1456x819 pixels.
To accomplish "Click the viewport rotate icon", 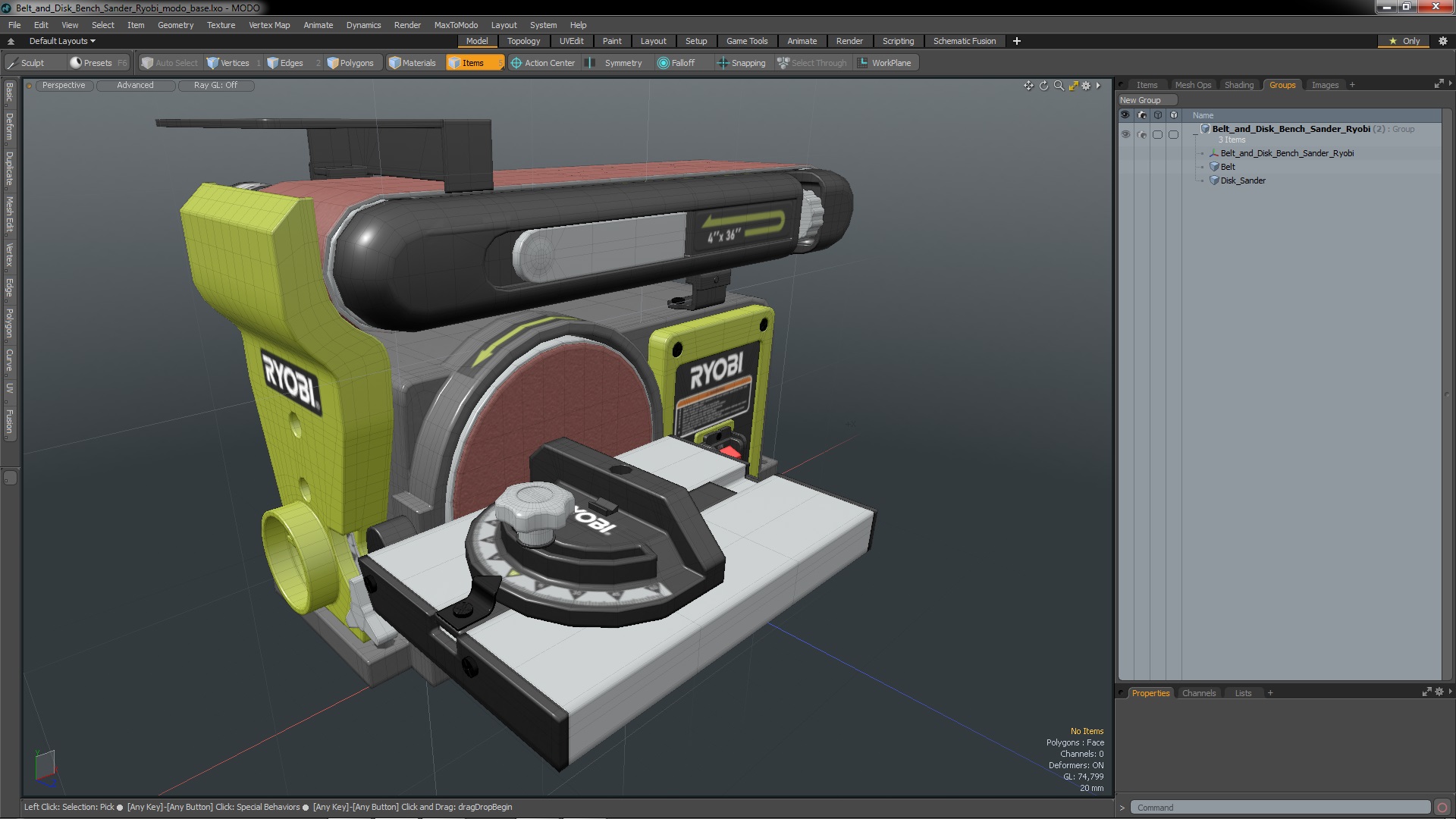I will (1043, 86).
